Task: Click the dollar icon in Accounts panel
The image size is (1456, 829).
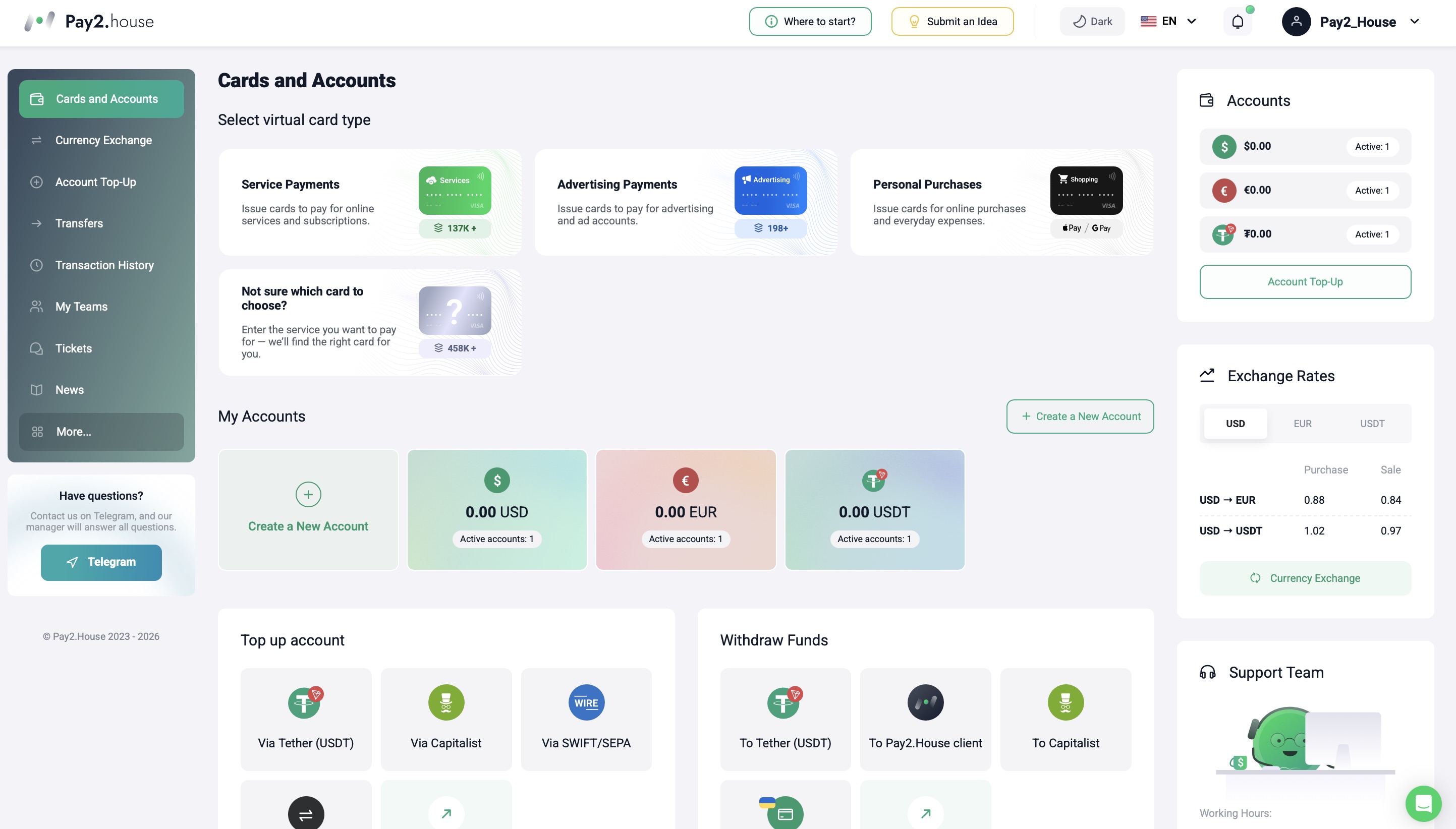Action: (1223, 146)
